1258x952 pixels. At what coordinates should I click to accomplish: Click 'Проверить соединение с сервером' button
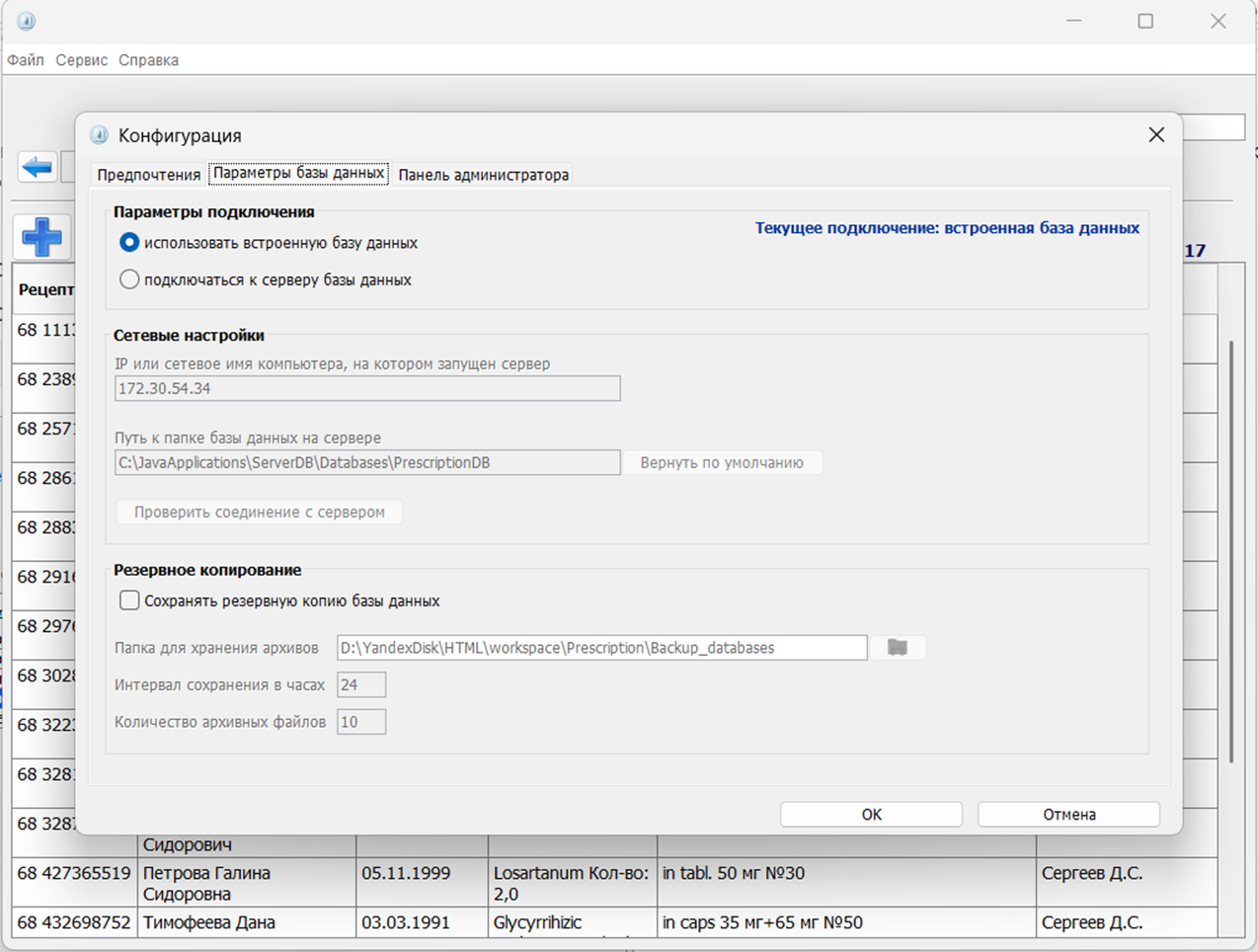[259, 513]
